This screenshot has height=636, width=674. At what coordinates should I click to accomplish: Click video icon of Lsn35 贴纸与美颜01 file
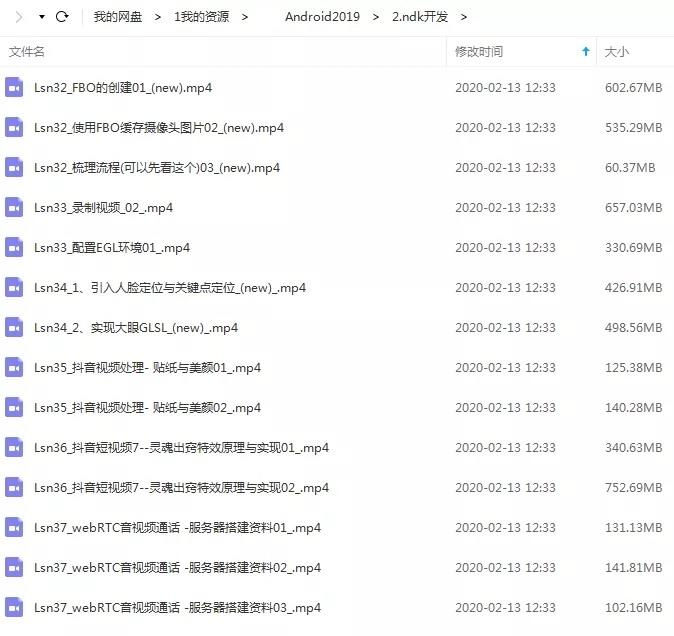(14, 367)
